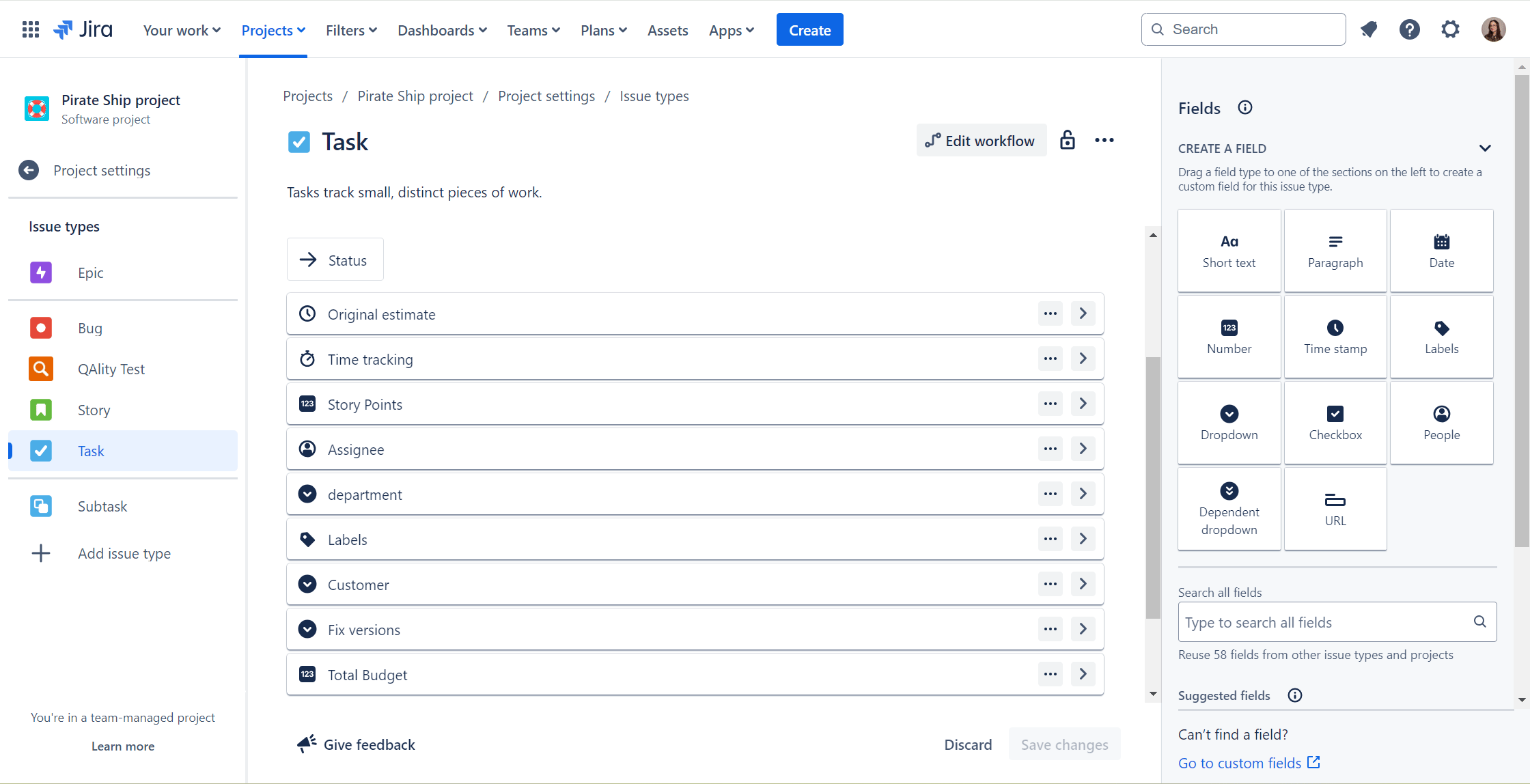Open the Apps menu
Screen dimensions: 1530x784
732,30
